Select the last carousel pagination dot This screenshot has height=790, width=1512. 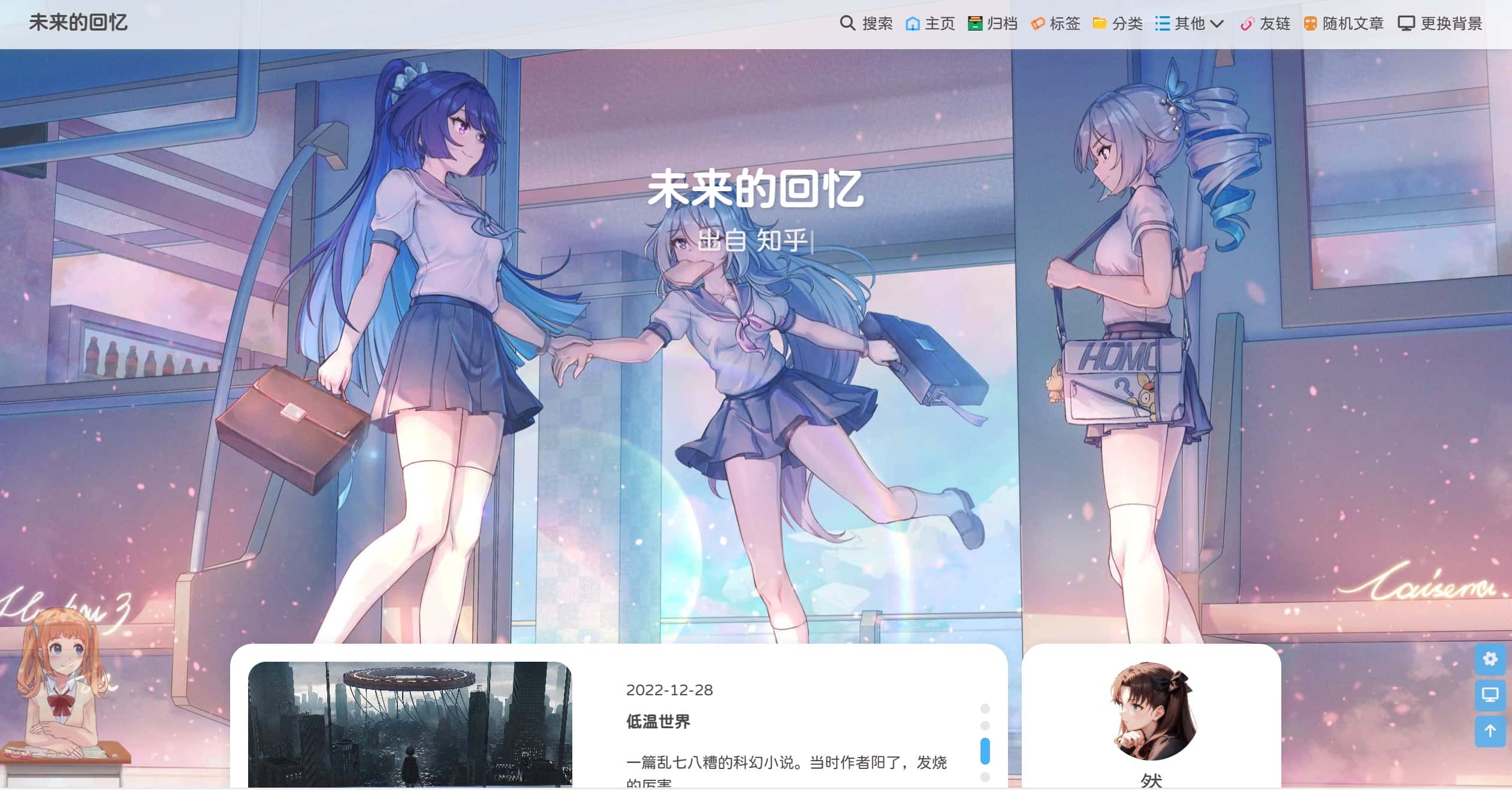coord(985,777)
